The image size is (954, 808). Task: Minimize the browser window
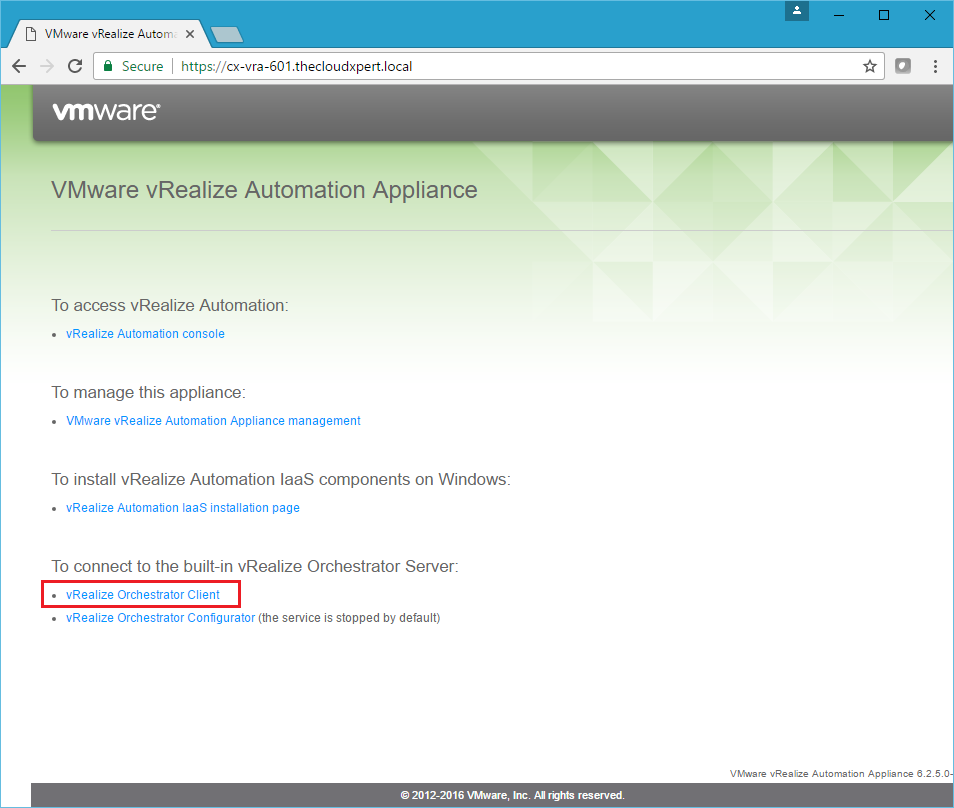pyautogui.click(x=839, y=15)
